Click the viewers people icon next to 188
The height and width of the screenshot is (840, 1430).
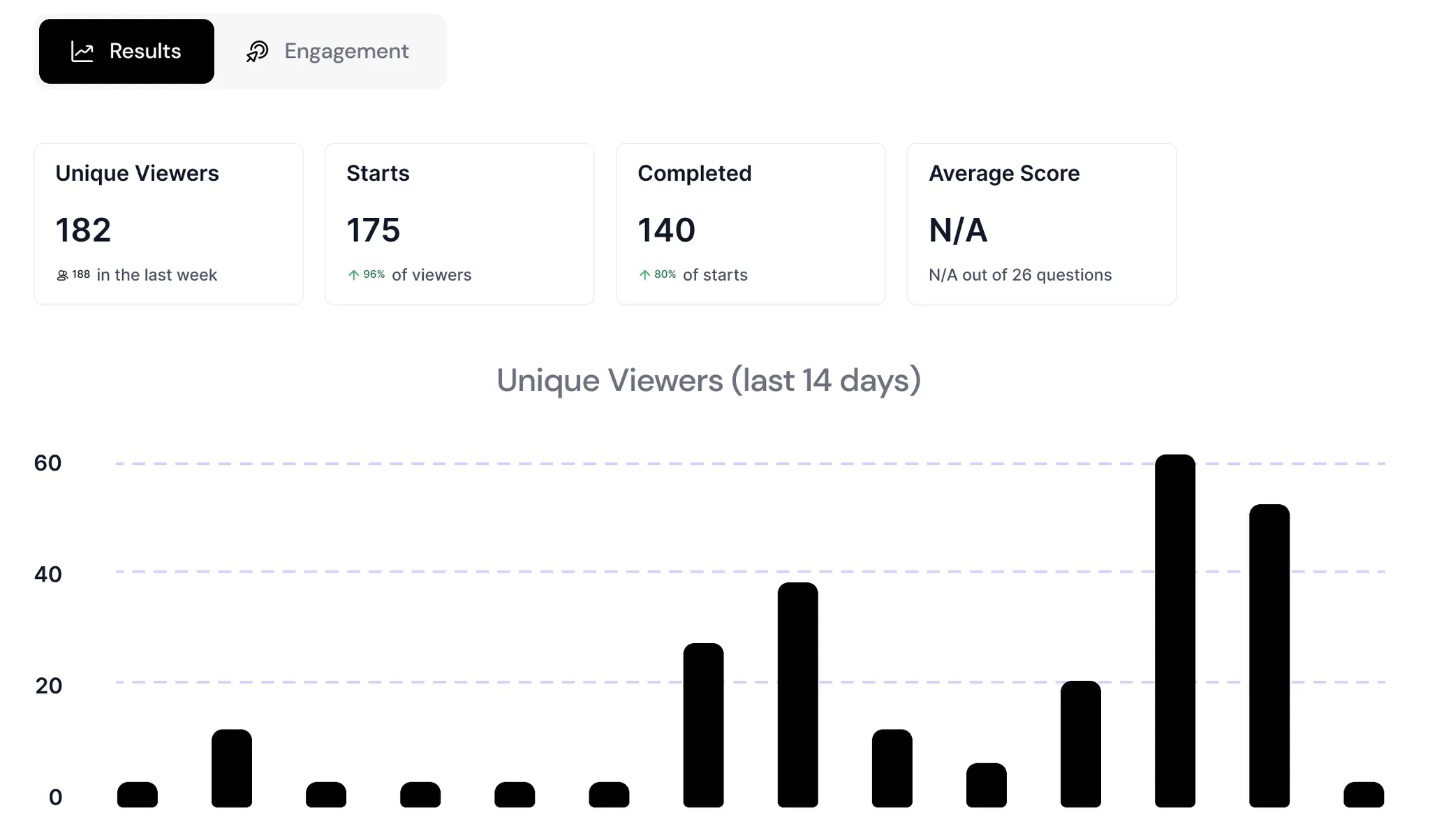pyautogui.click(x=62, y=276)
